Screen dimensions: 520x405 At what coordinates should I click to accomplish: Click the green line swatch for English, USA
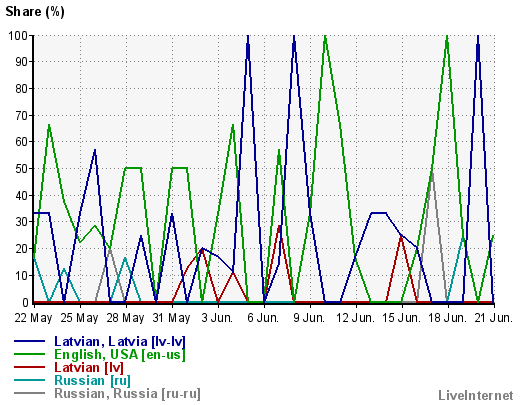[29, 354]
